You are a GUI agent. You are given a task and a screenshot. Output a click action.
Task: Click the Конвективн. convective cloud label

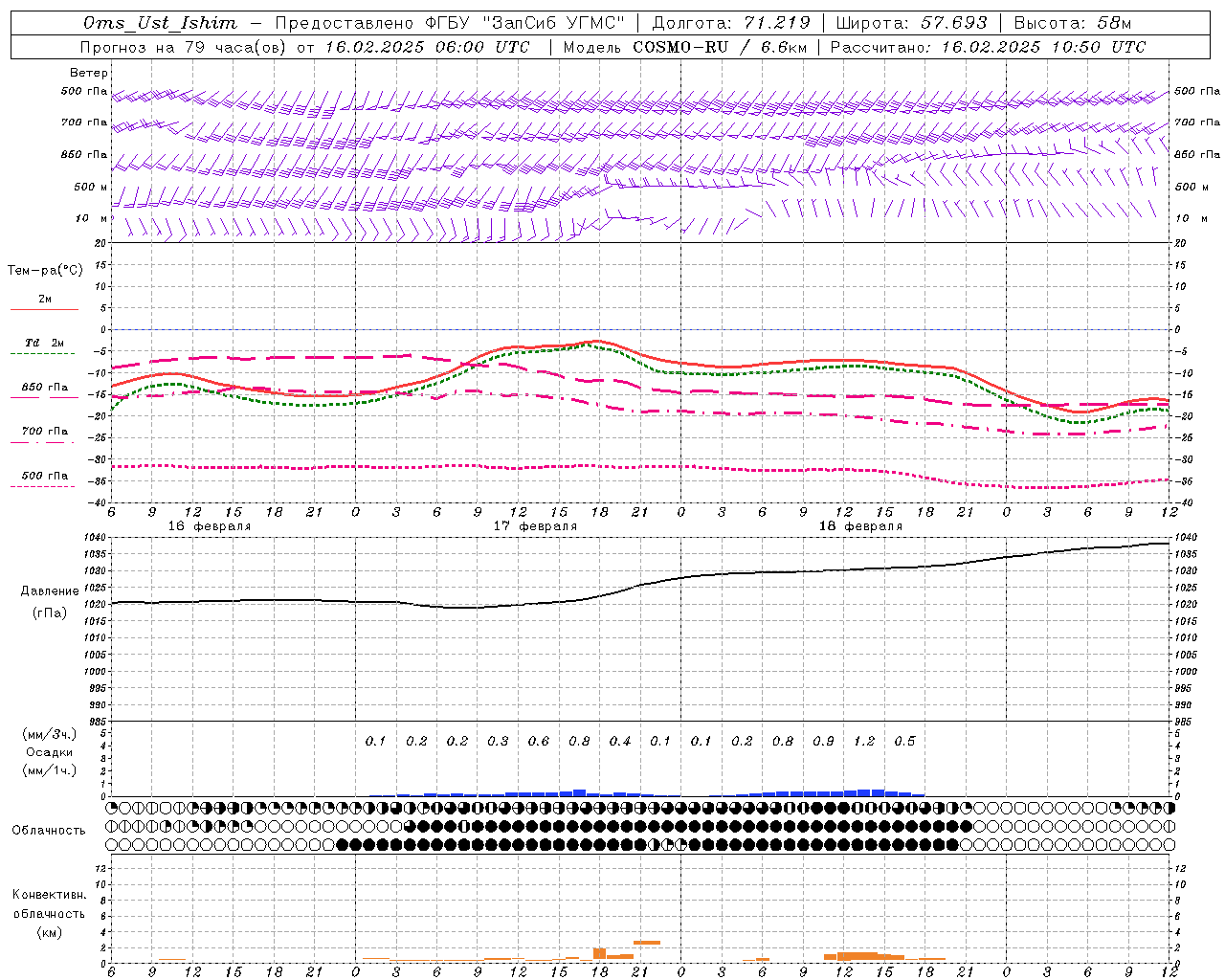(49, 895)
